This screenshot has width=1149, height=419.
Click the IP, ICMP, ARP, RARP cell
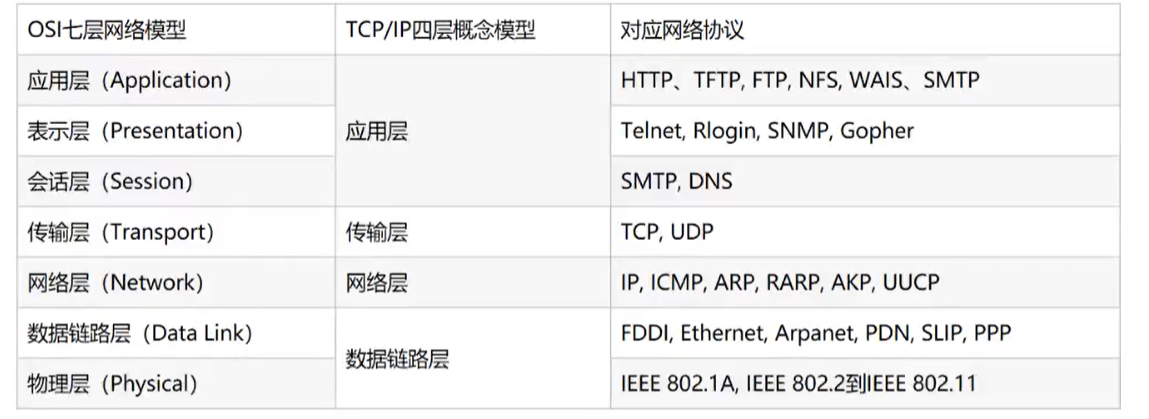pos(865,283)
